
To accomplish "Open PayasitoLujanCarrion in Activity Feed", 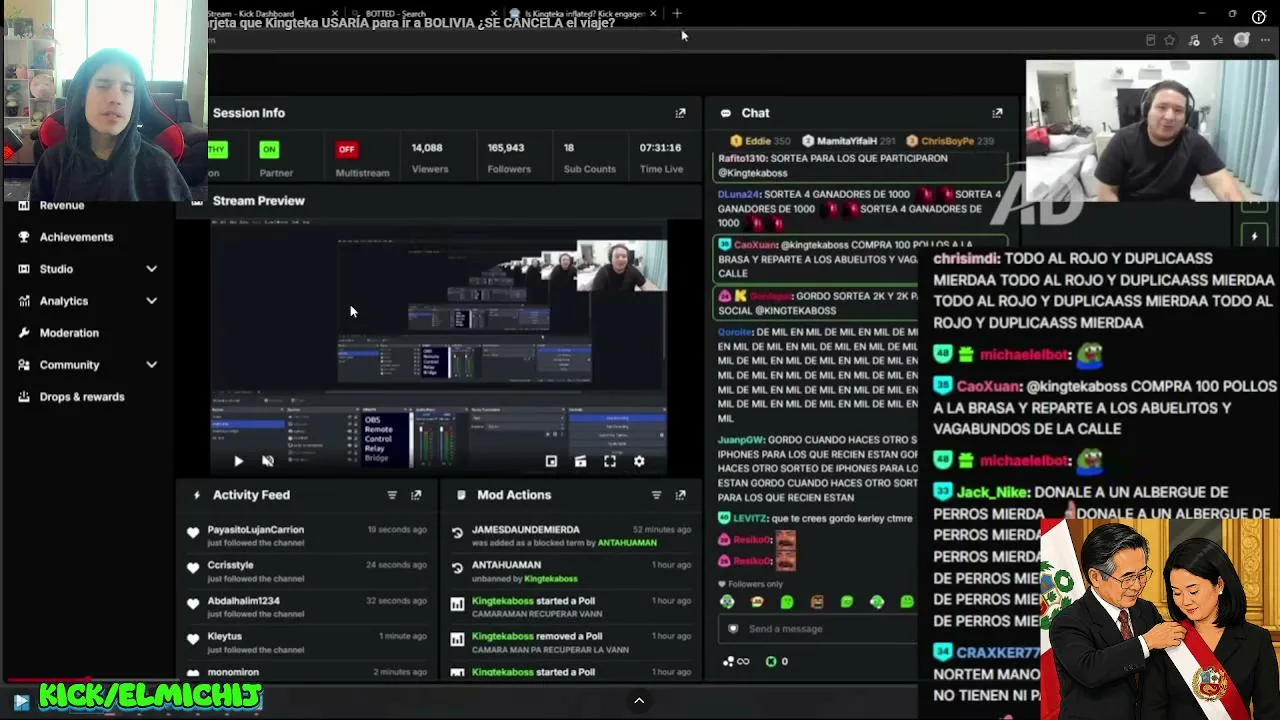I will click(255, 530).
